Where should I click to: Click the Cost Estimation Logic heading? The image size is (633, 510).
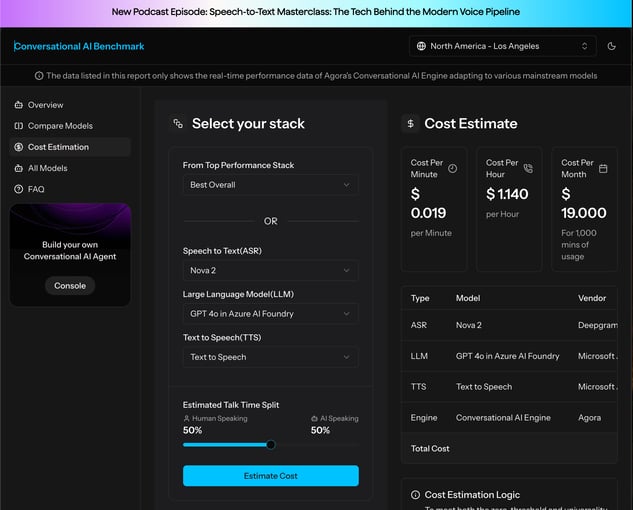pos(472,495)
